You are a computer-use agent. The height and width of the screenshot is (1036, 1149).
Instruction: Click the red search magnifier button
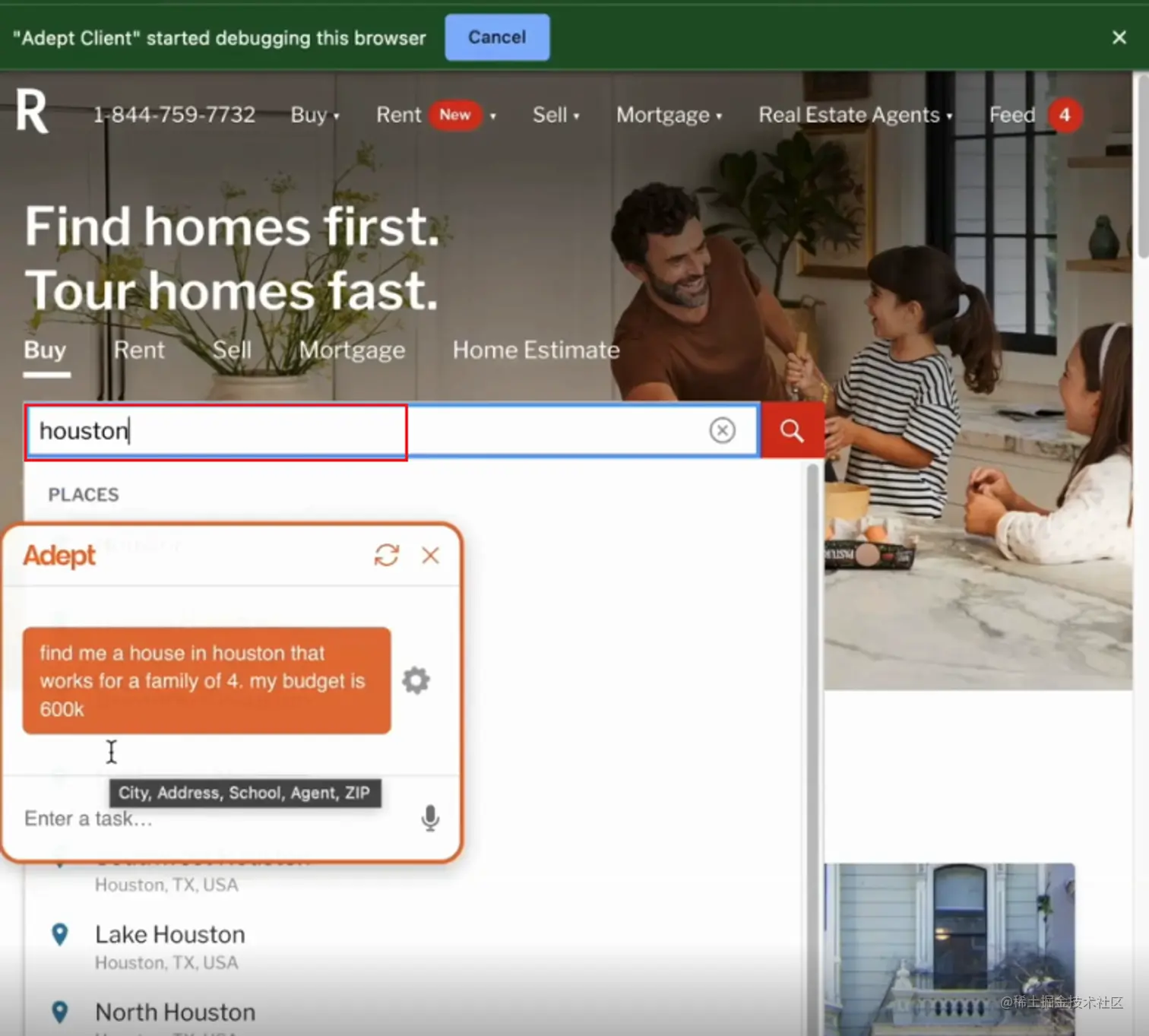(x=792, y=430)
